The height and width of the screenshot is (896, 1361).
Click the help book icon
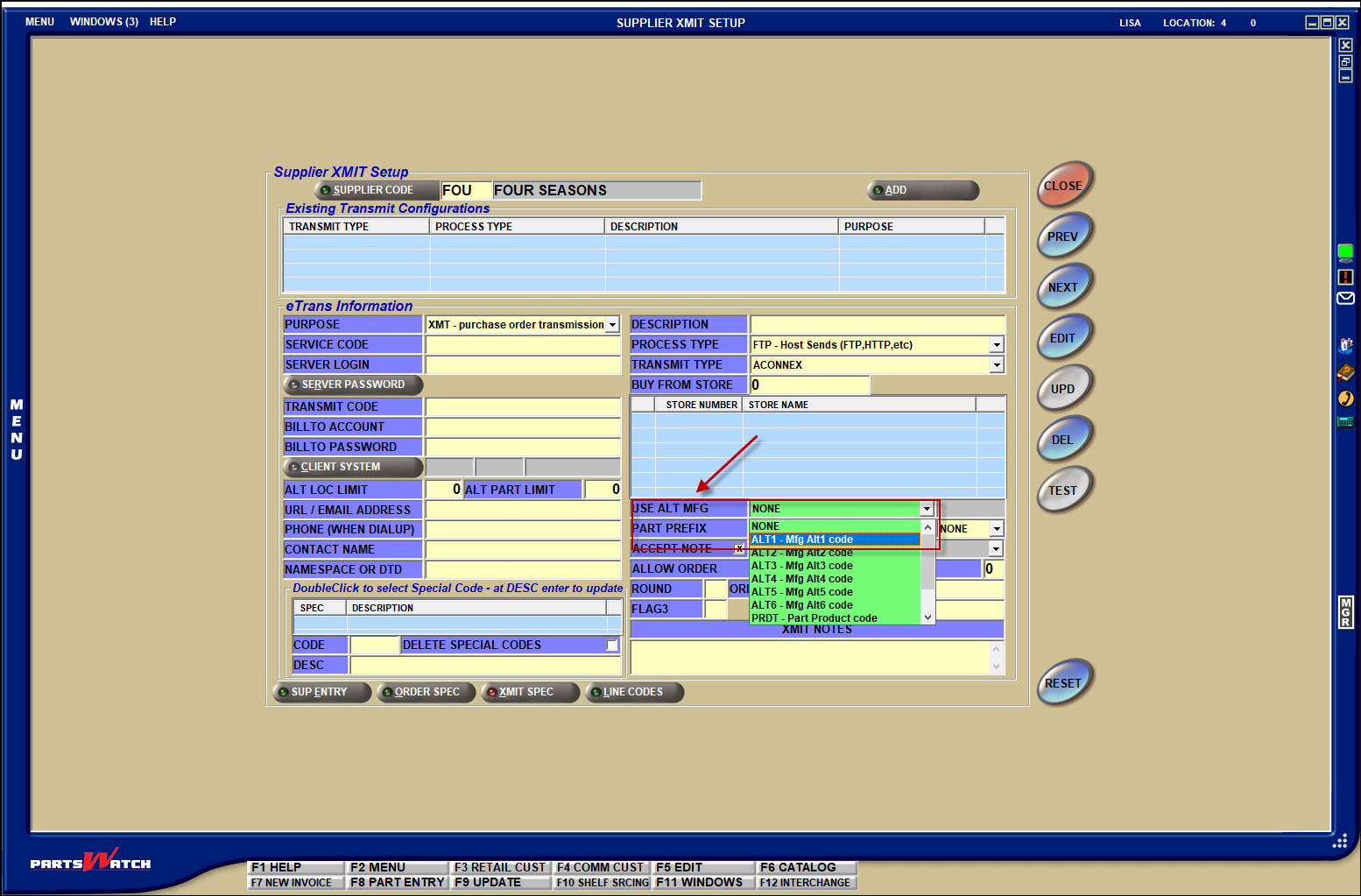pyautogui.click(x=1345, y=373)
